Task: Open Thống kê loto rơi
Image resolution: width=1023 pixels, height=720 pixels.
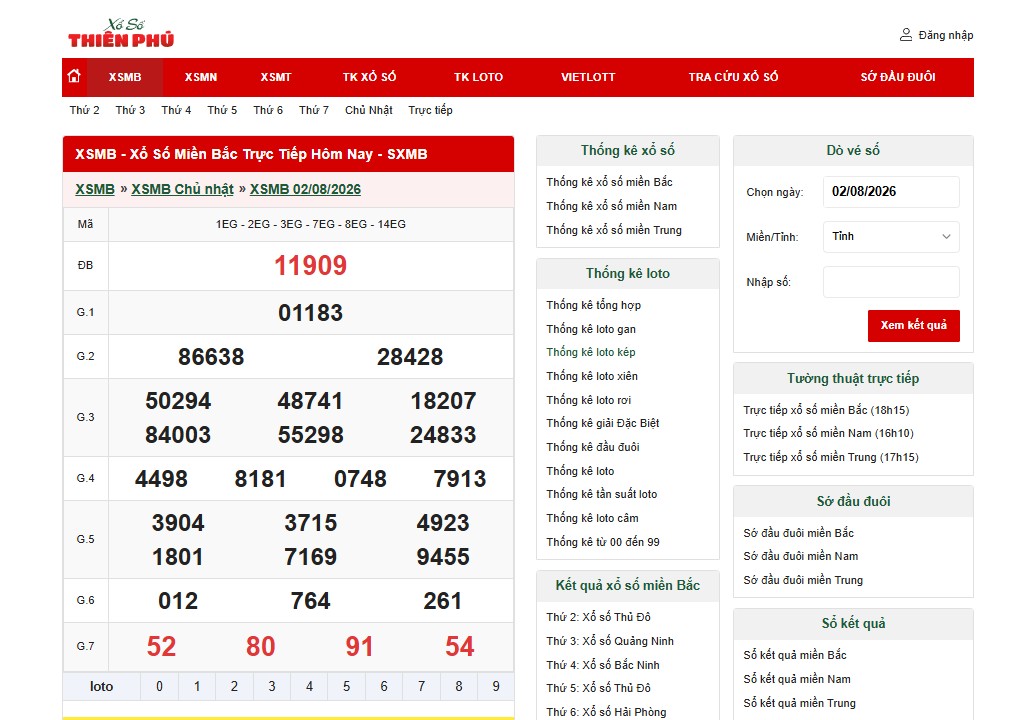Action: (x=588, y=400)
